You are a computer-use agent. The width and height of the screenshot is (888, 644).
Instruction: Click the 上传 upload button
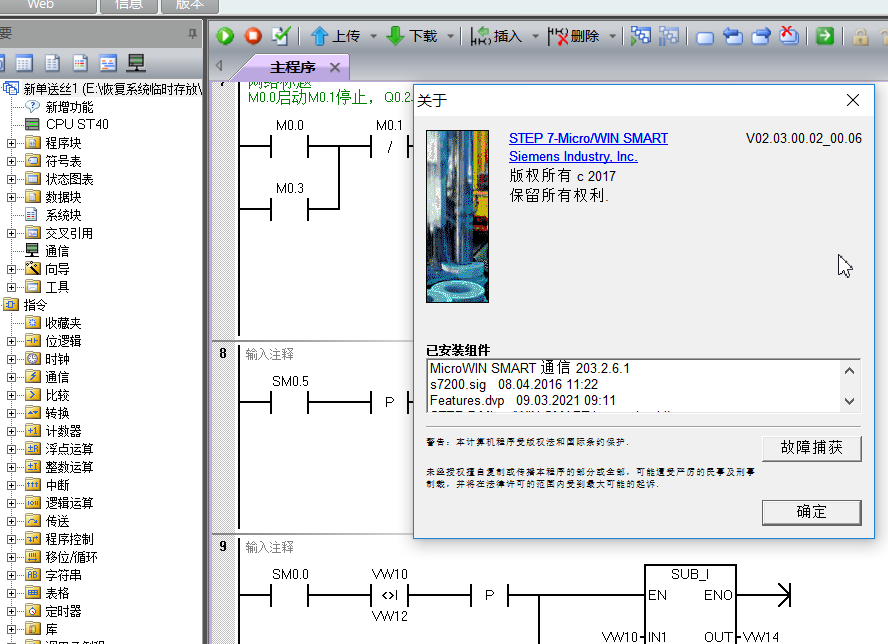tap(335, 36)
